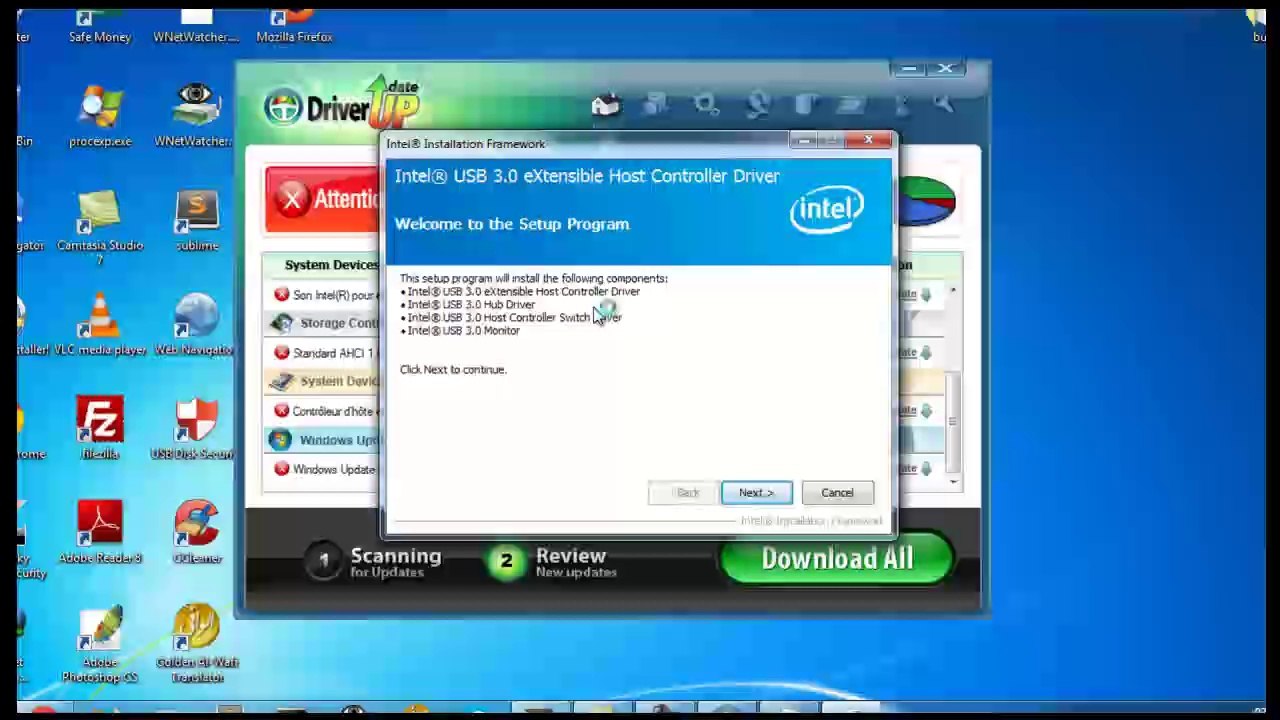
Task: Launch Camtasia Studio 7 from the desktop
Action: click(x=100, y=228)
